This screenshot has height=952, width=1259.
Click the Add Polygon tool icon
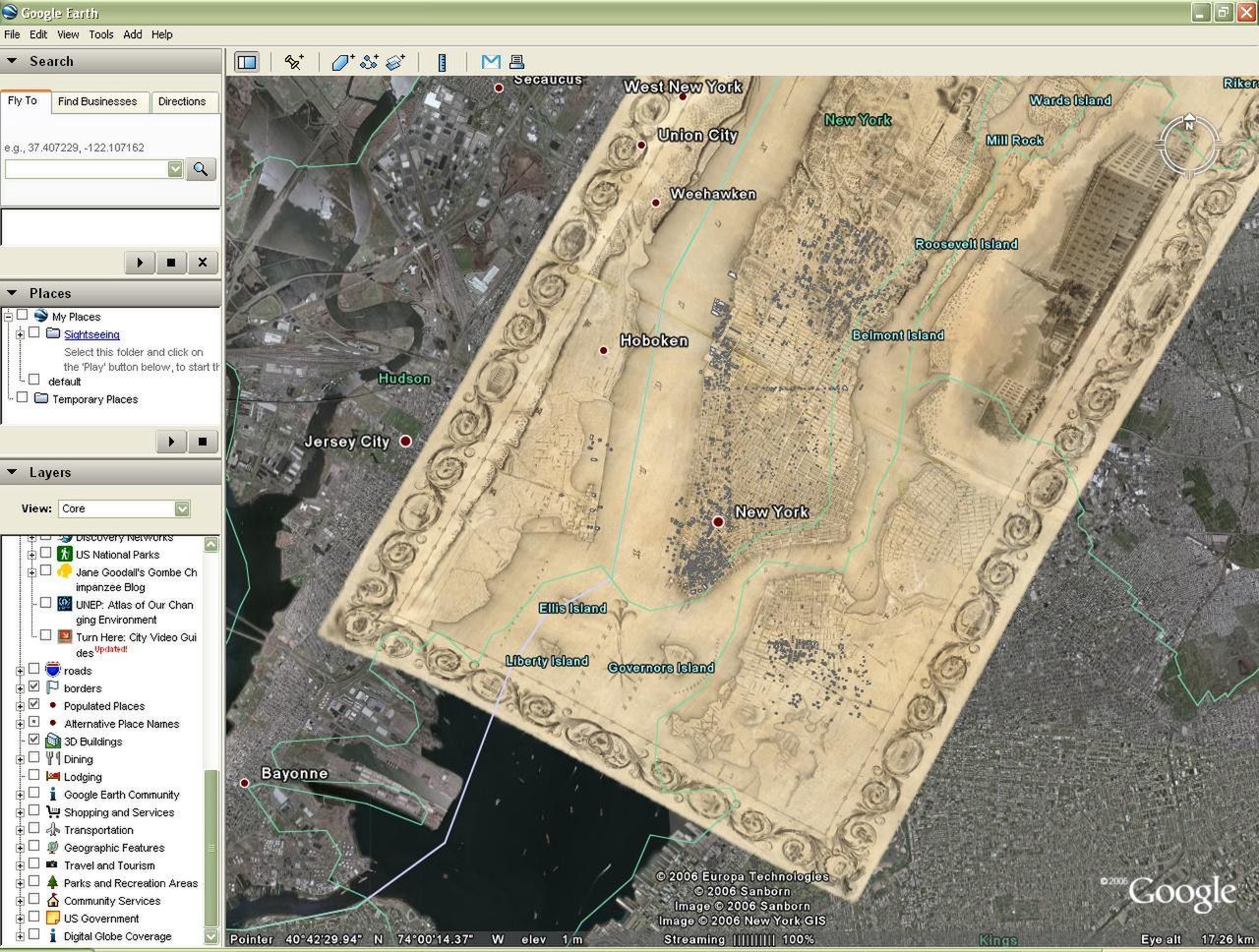pos(342,62)
